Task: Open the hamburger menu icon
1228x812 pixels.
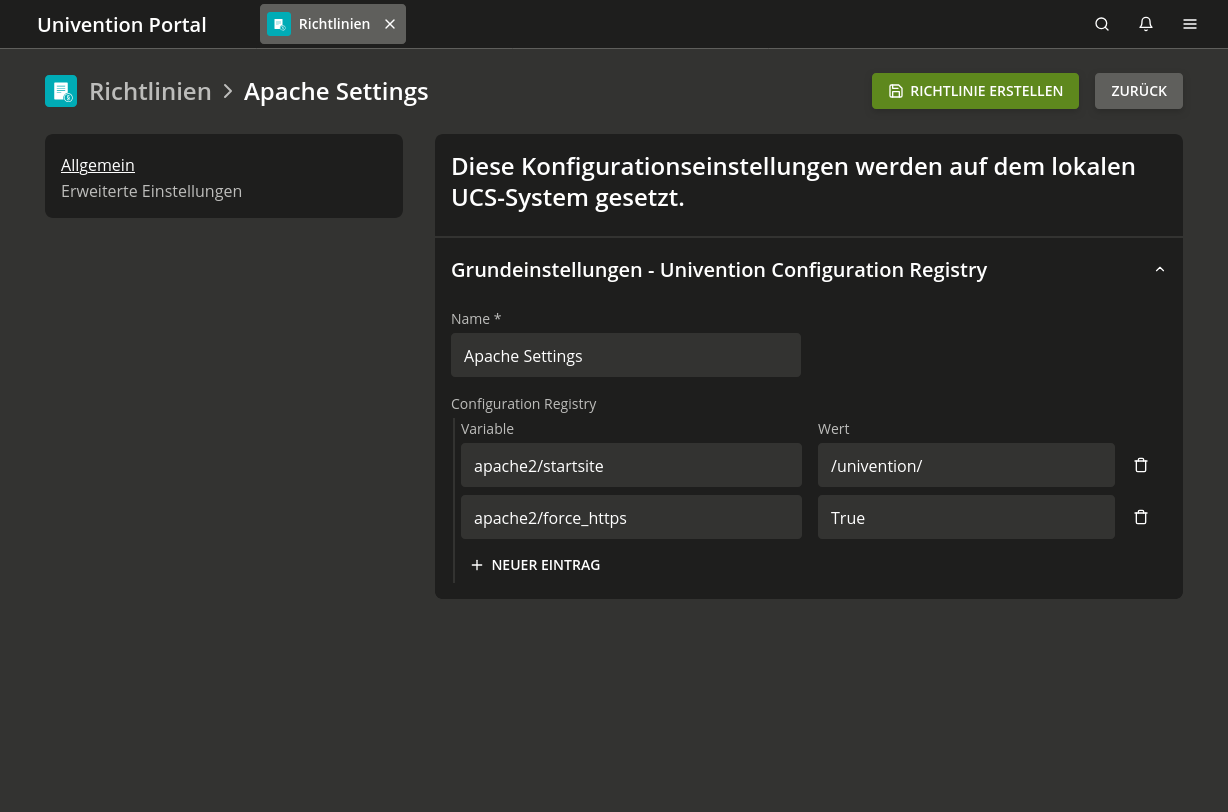Action: (x=1190, y=24)
